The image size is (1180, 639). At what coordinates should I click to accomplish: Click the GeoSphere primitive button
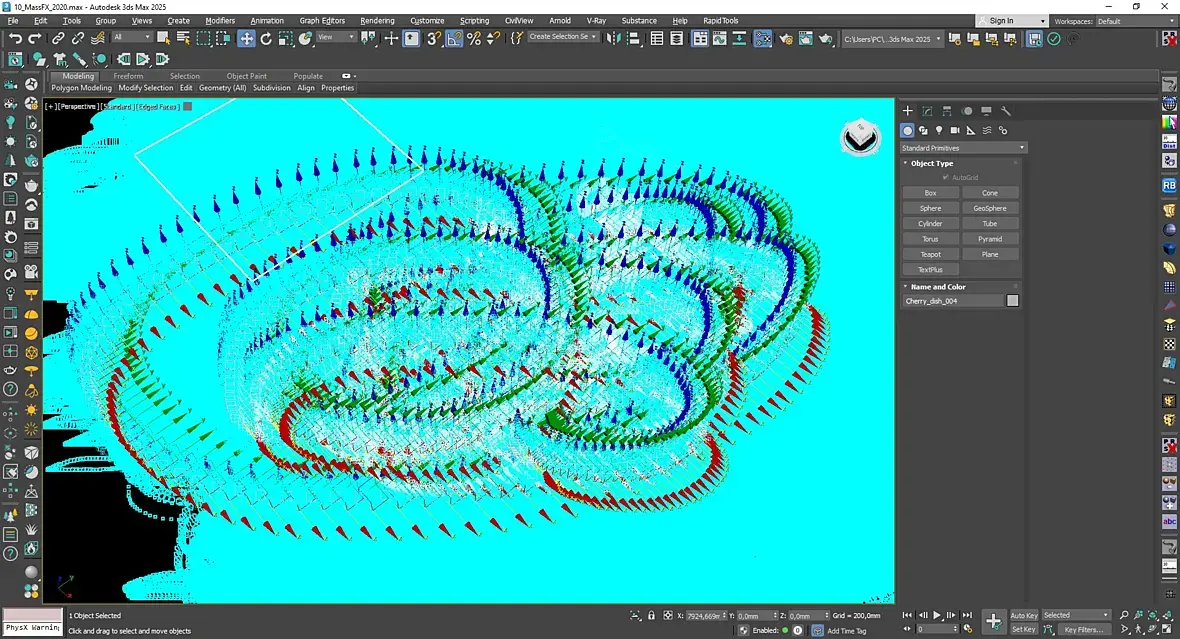[x=990, y=208]
